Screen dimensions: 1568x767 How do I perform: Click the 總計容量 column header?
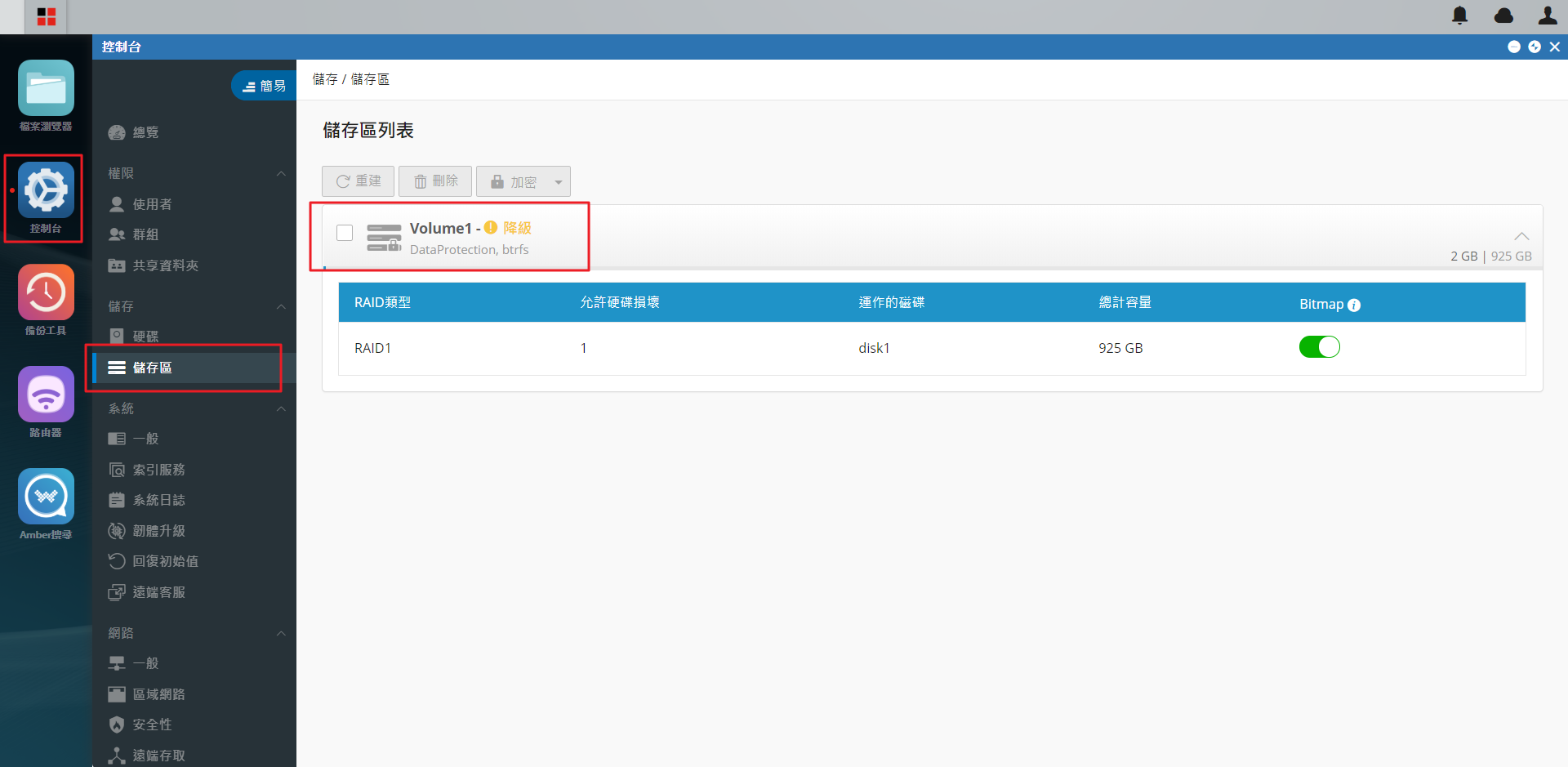point(1125,302)
